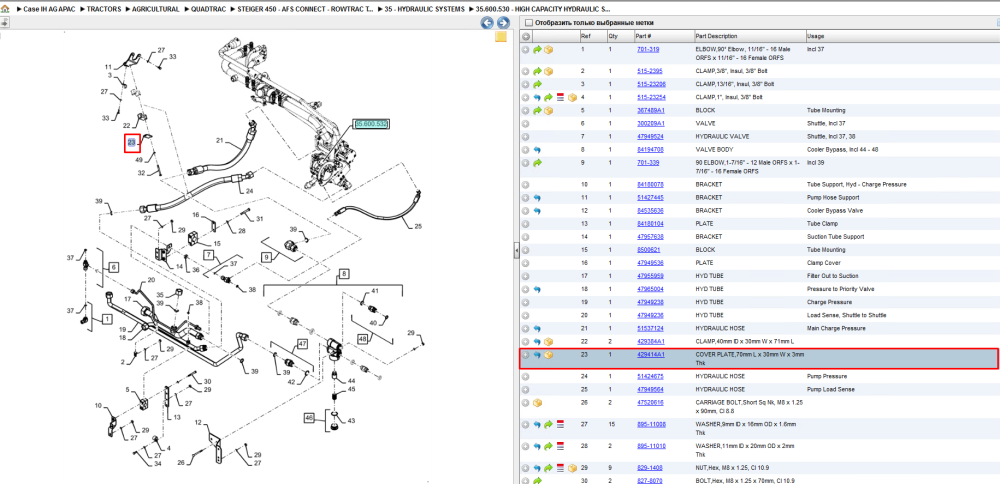1000x484 pixels.
Task: Go to the home page icon
Action: tap(5, 10)
